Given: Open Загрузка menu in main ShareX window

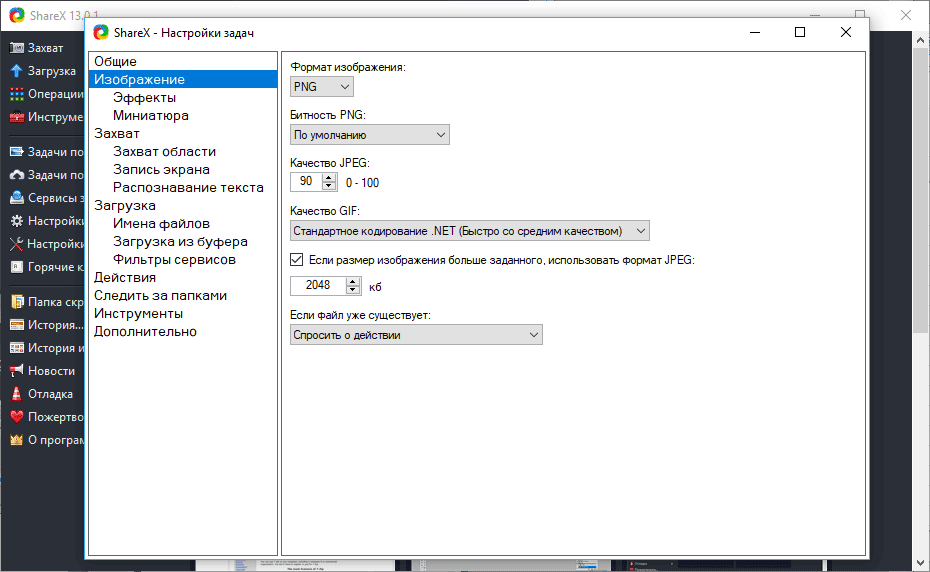Looking at the screenshot, I should (52, 71).
